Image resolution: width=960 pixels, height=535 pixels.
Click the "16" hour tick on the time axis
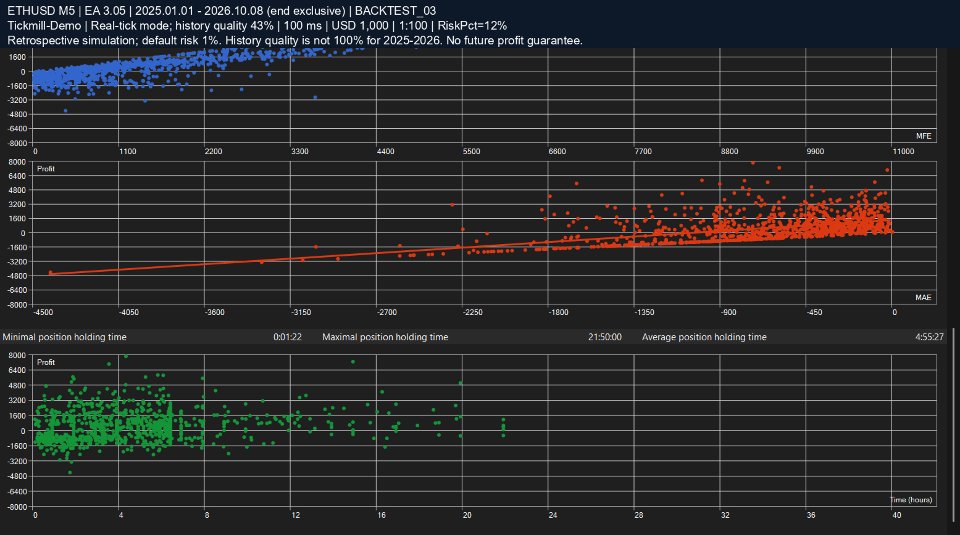(x=381, y=515)
